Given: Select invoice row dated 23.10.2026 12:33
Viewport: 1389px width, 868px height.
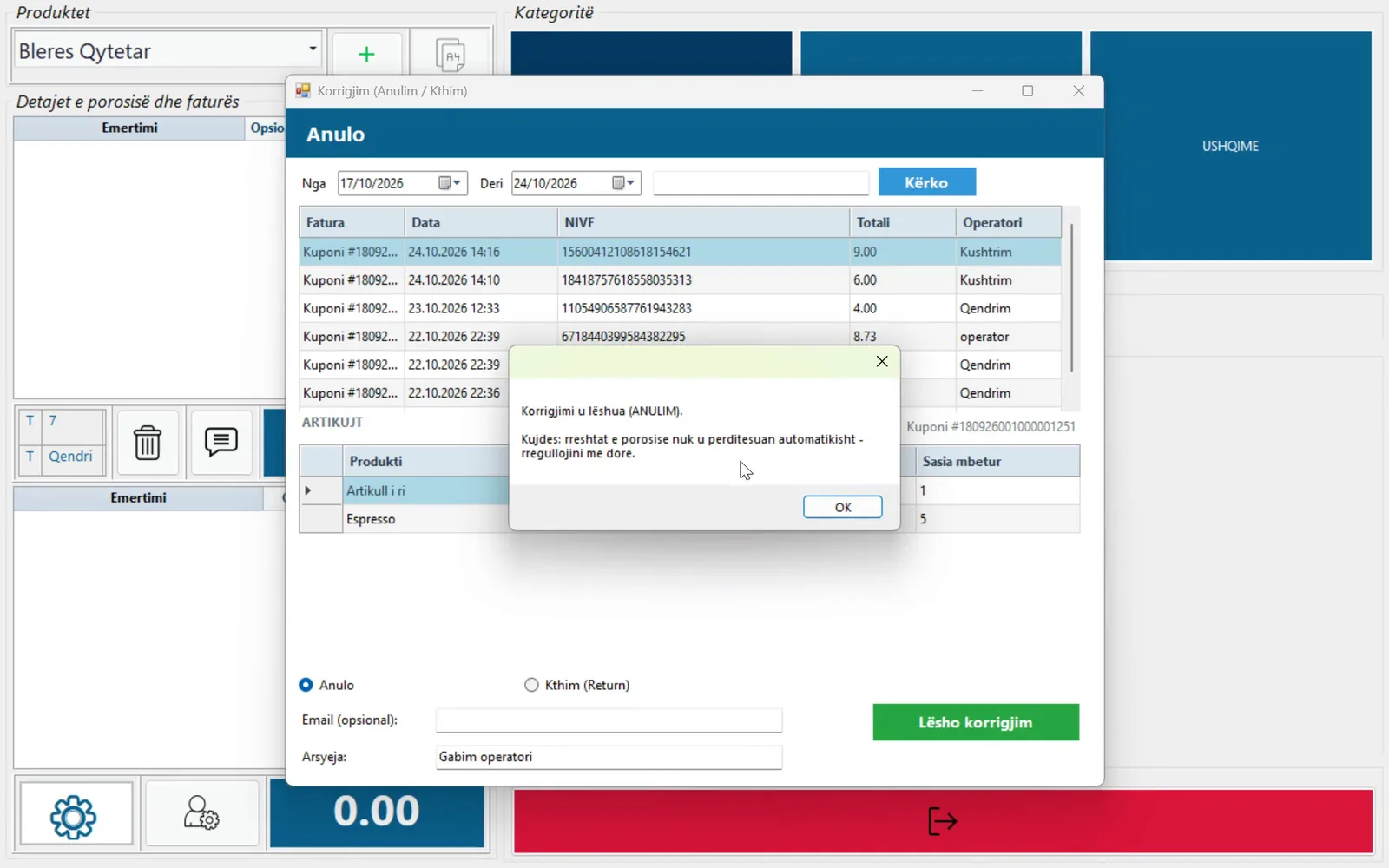Looking at the screenshot, I should tap(680, 308).
